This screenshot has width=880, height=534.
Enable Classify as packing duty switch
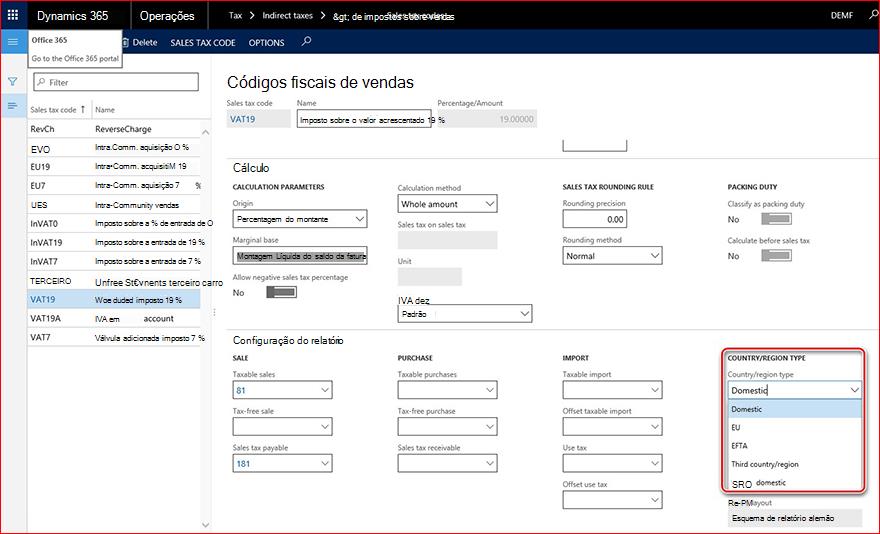click(776, 219)
